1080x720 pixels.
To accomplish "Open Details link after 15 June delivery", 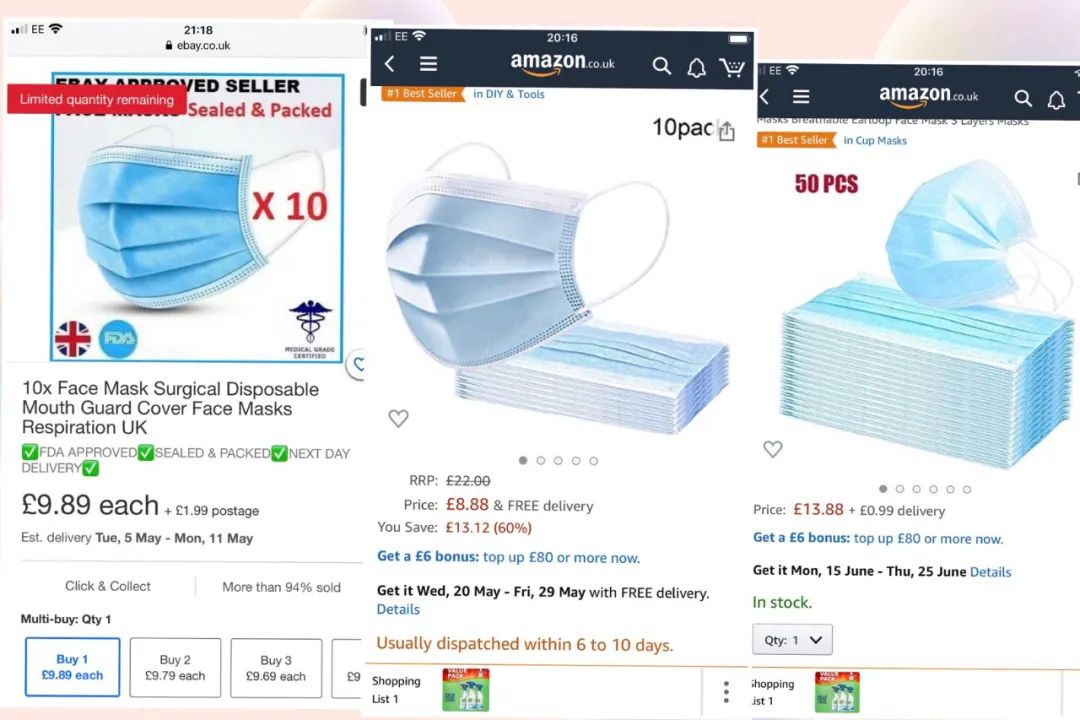I will (990, 572).
